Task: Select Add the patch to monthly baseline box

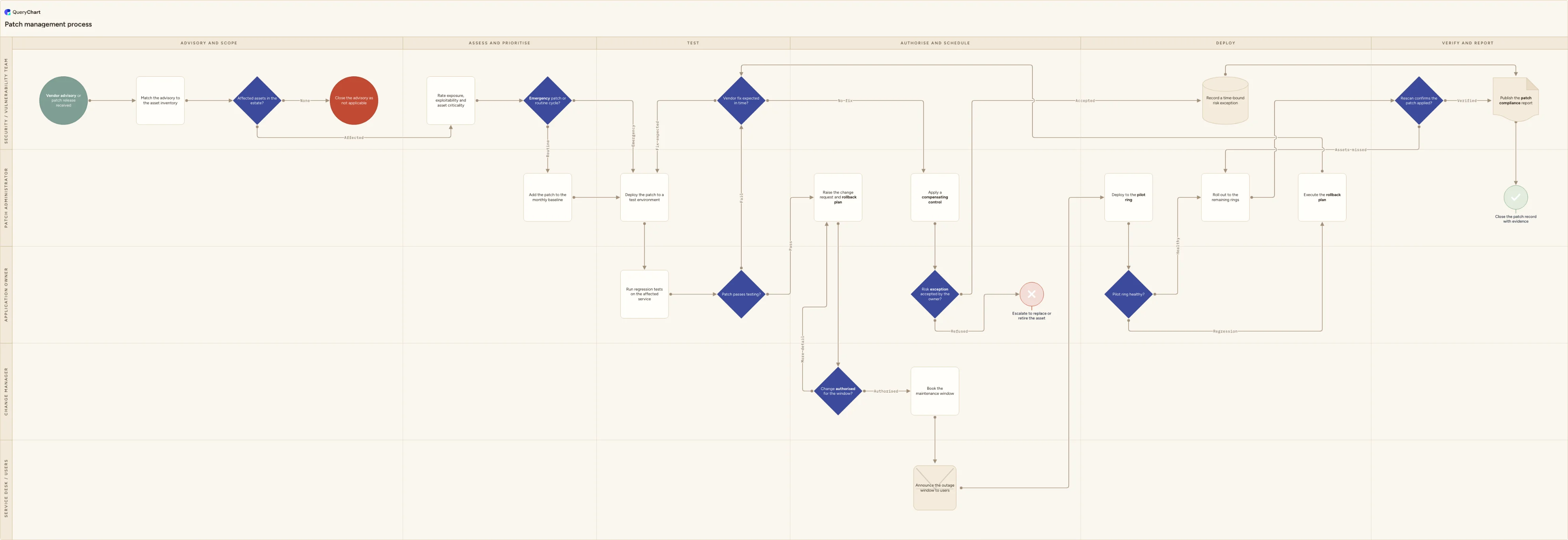Action: pyautogui.click(x=547, y=197)
